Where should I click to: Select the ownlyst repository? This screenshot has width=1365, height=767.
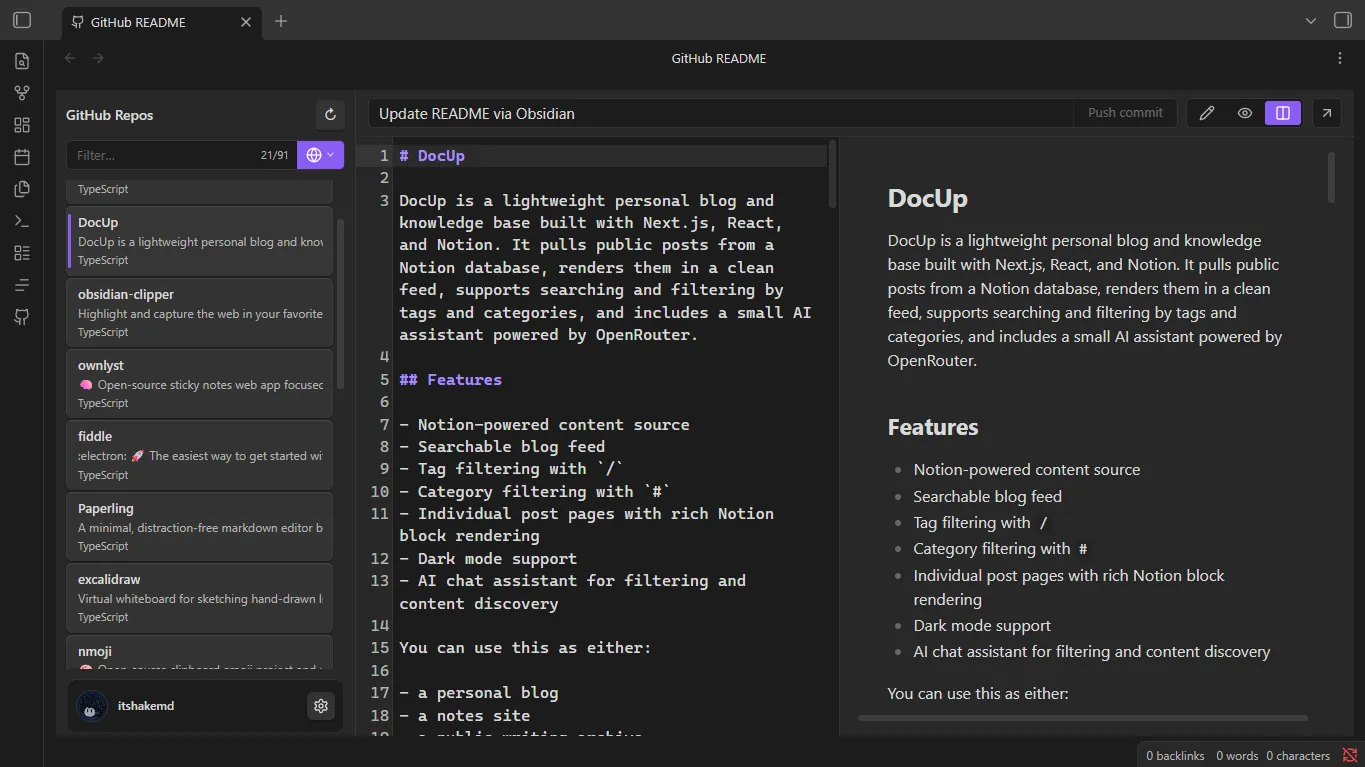click(200, 384)
